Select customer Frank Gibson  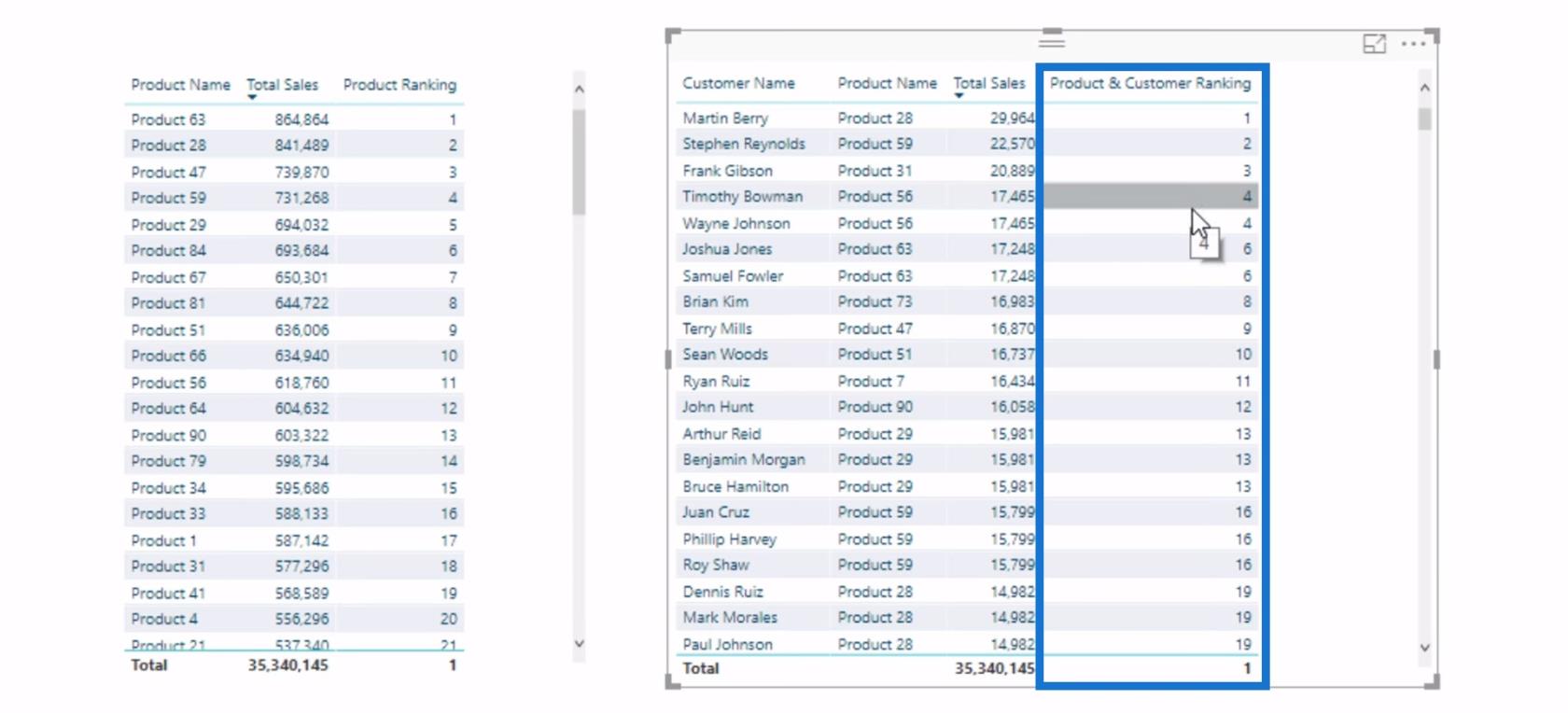(727, 171)
